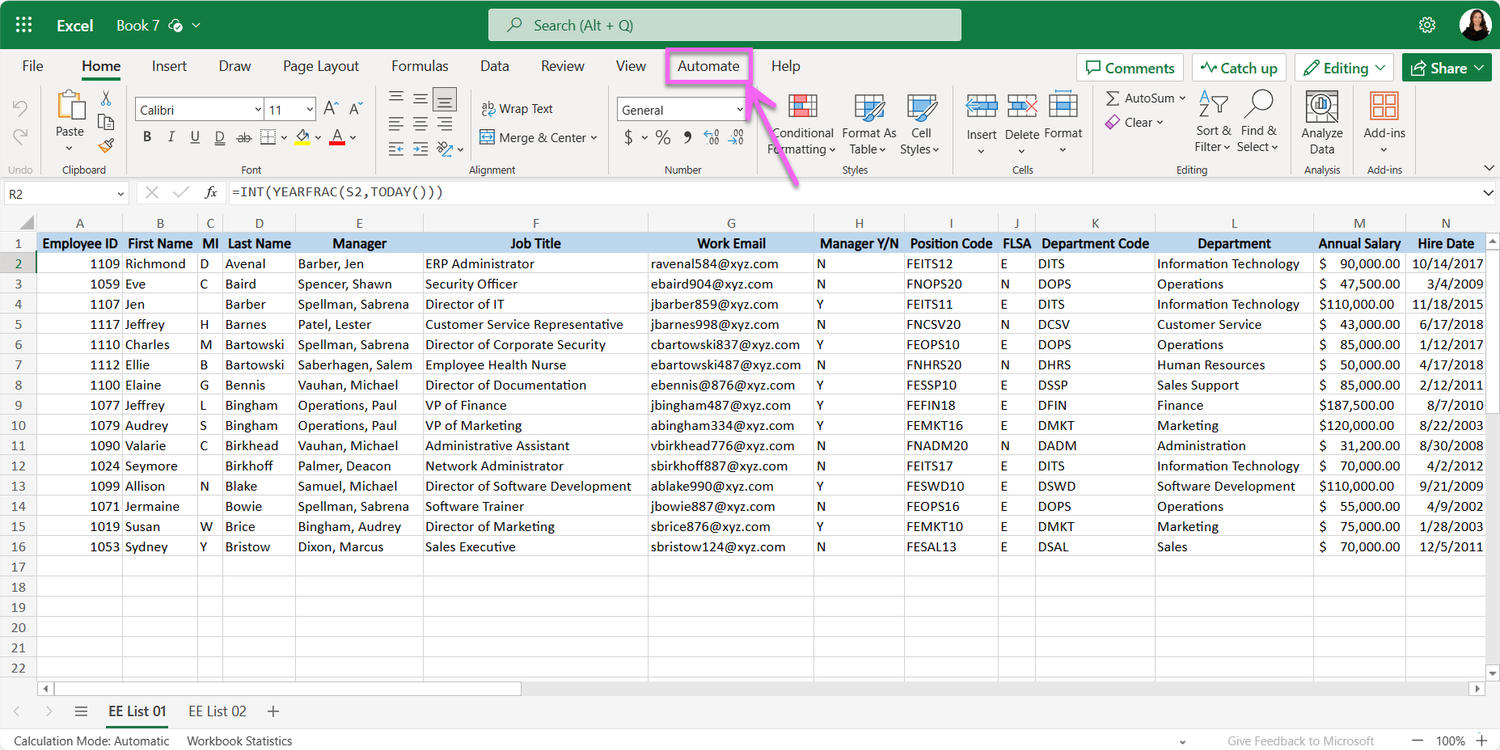Open the Comments pane
The image size is (1500, 750).
click(1130, 67)
